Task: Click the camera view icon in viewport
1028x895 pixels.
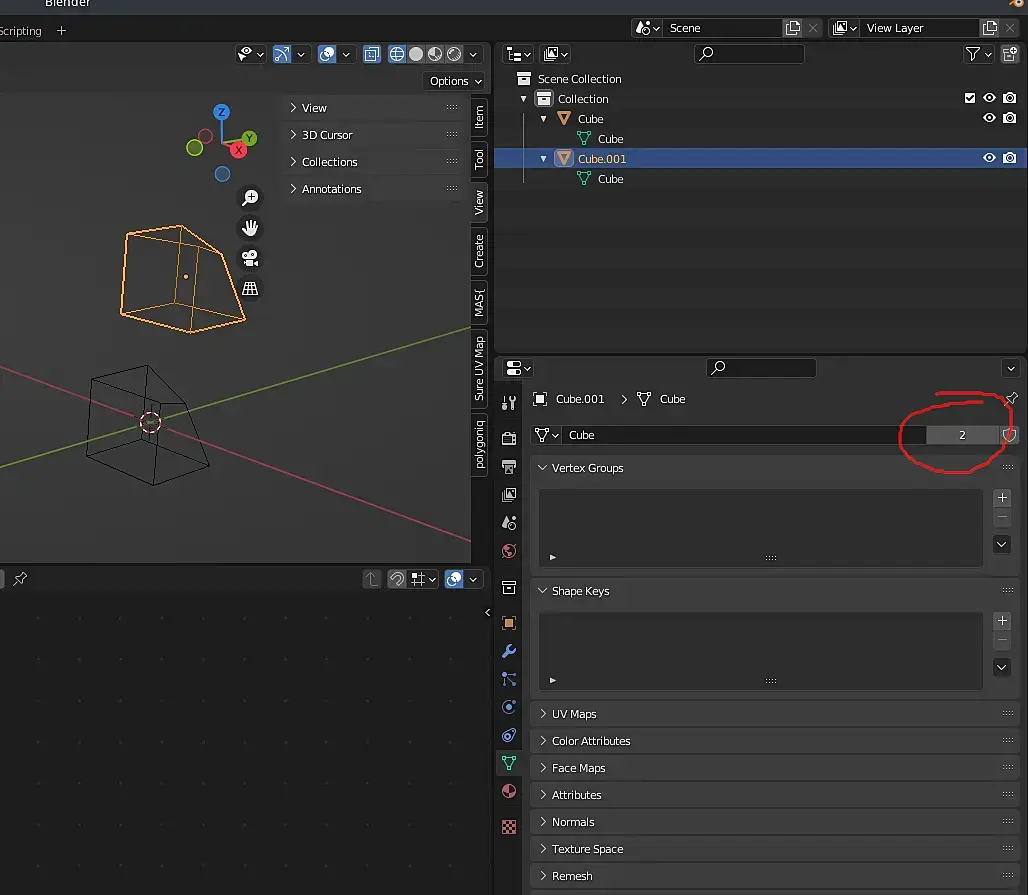Action: tap(250, 259)
